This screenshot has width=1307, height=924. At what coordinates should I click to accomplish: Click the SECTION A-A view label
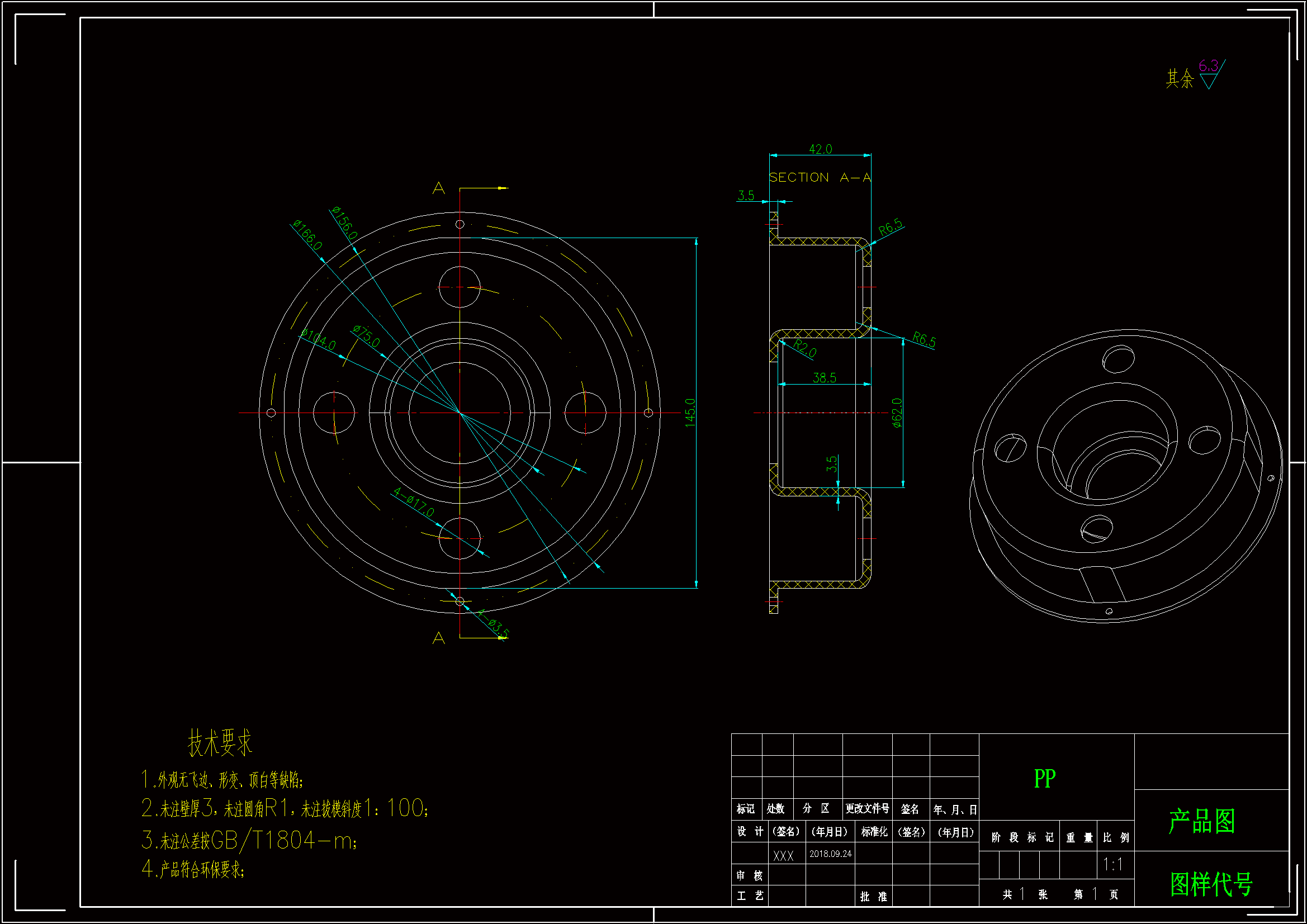click(x=820, y=178)
